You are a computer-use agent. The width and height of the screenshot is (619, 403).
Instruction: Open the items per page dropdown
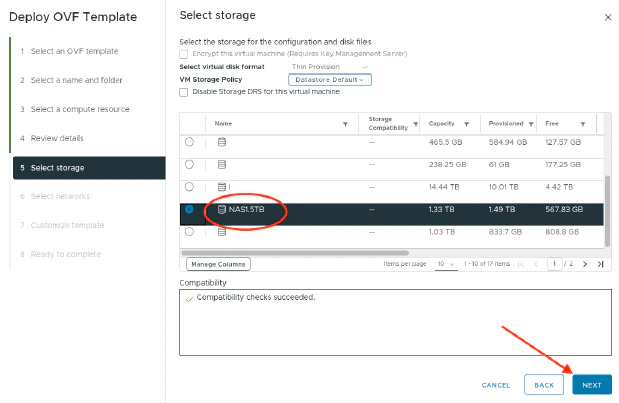click(446, 264)
